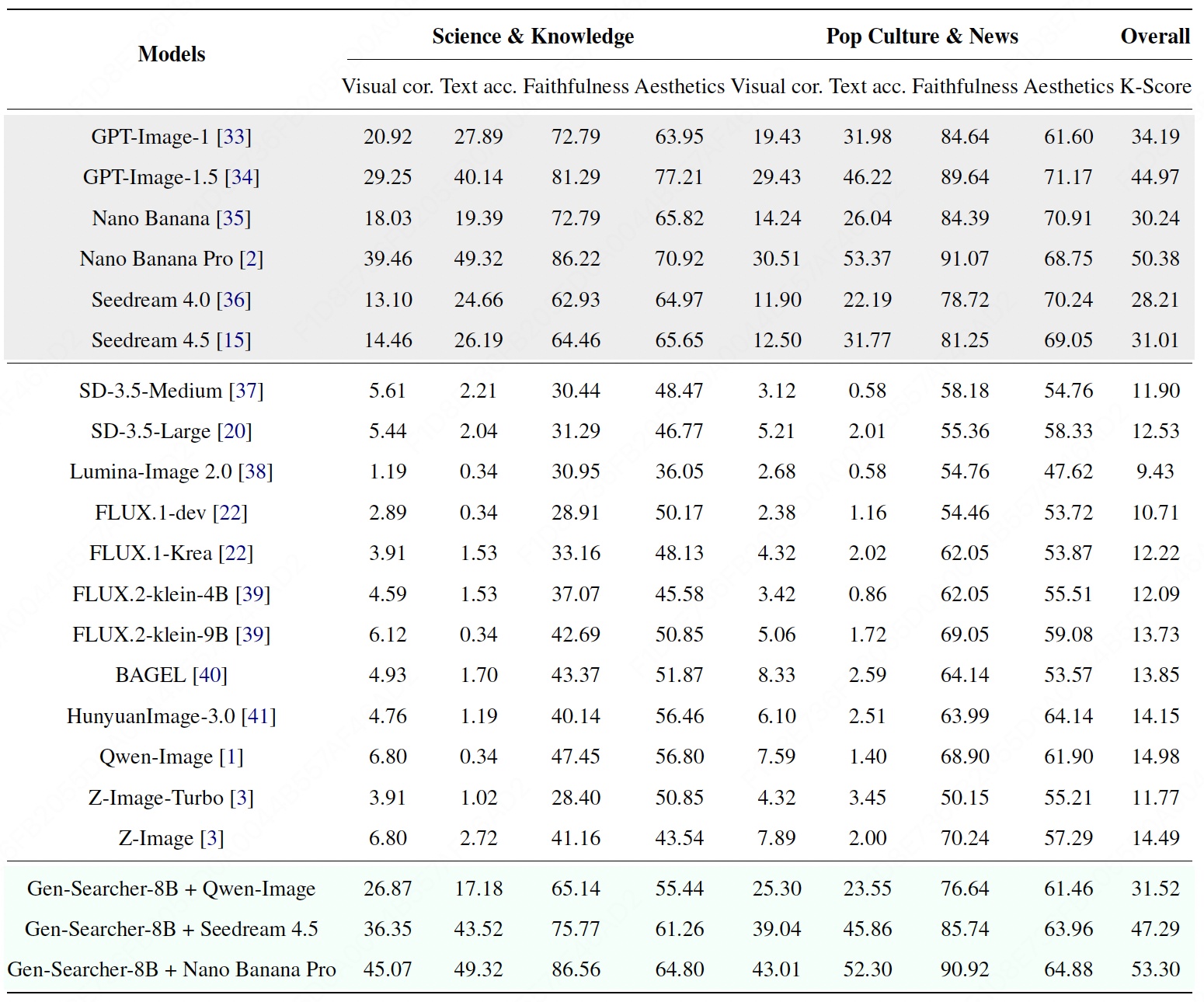Image resolution: width=1204 pixels, height=1002 pixels.
Task: Select 58.33 in the SD-3.5-Large row
Action: (x=1068, y=431)
